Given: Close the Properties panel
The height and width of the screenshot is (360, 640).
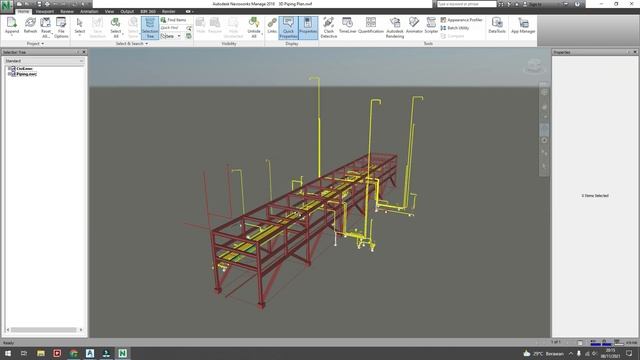Looking at the screenshot, I should tap(635, 52).
